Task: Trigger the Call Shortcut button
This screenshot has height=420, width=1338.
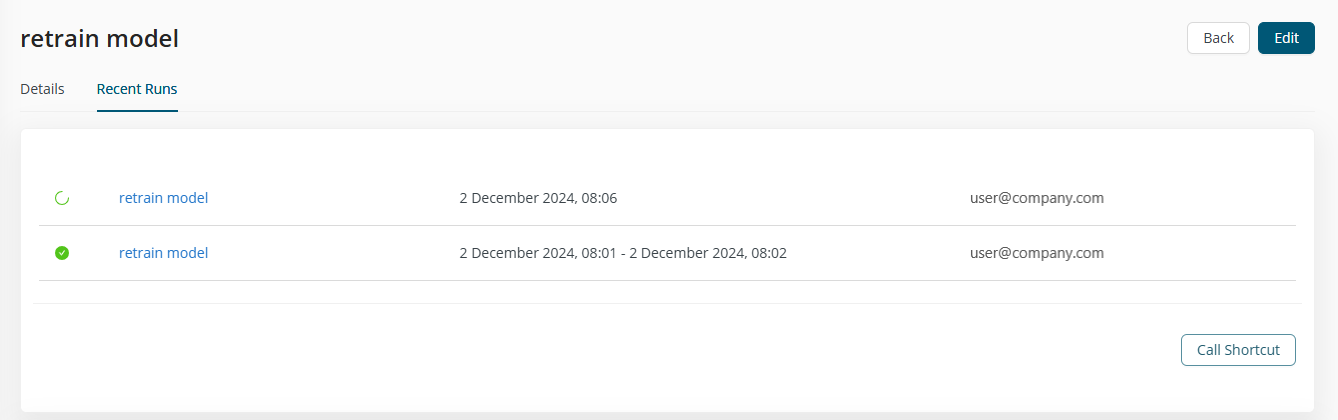Action: coord(1238,350)
